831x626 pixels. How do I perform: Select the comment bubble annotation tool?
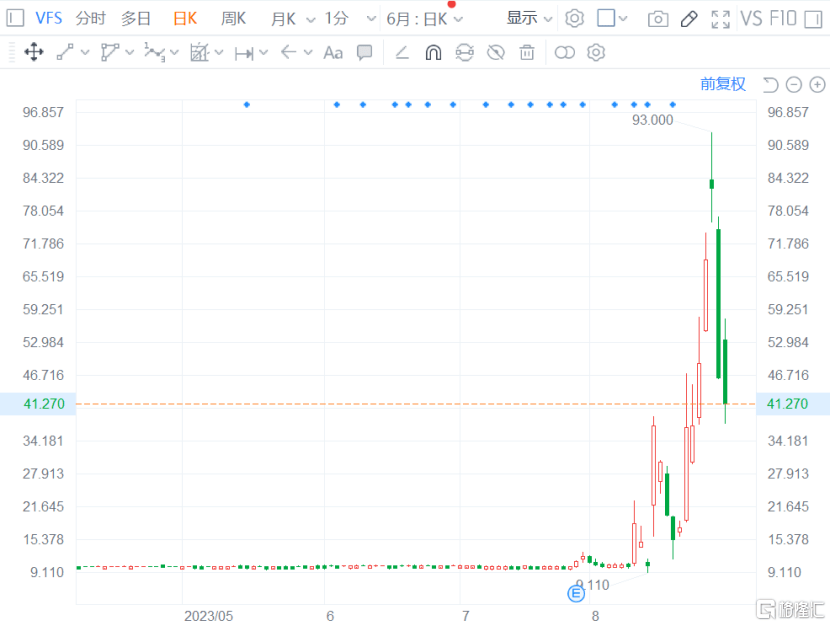click(x=365, y=53)
